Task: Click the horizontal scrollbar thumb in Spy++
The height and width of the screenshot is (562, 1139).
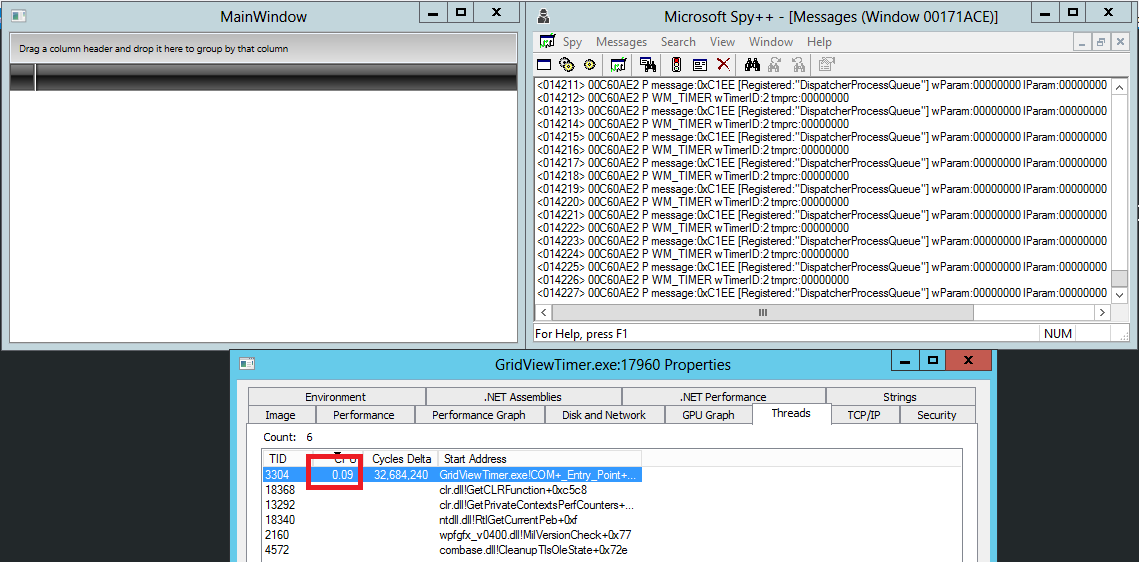Action: click(x=762, y=312)
